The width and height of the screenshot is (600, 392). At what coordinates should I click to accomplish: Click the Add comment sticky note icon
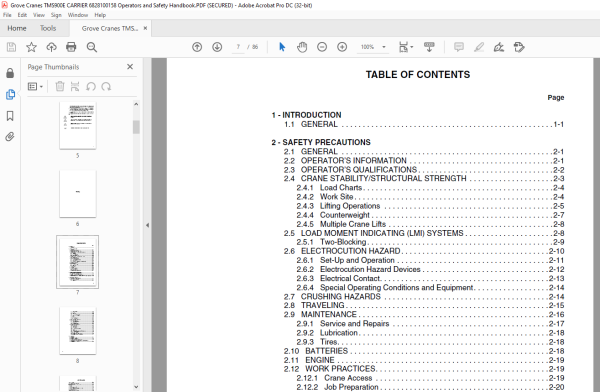coord(458,47)
